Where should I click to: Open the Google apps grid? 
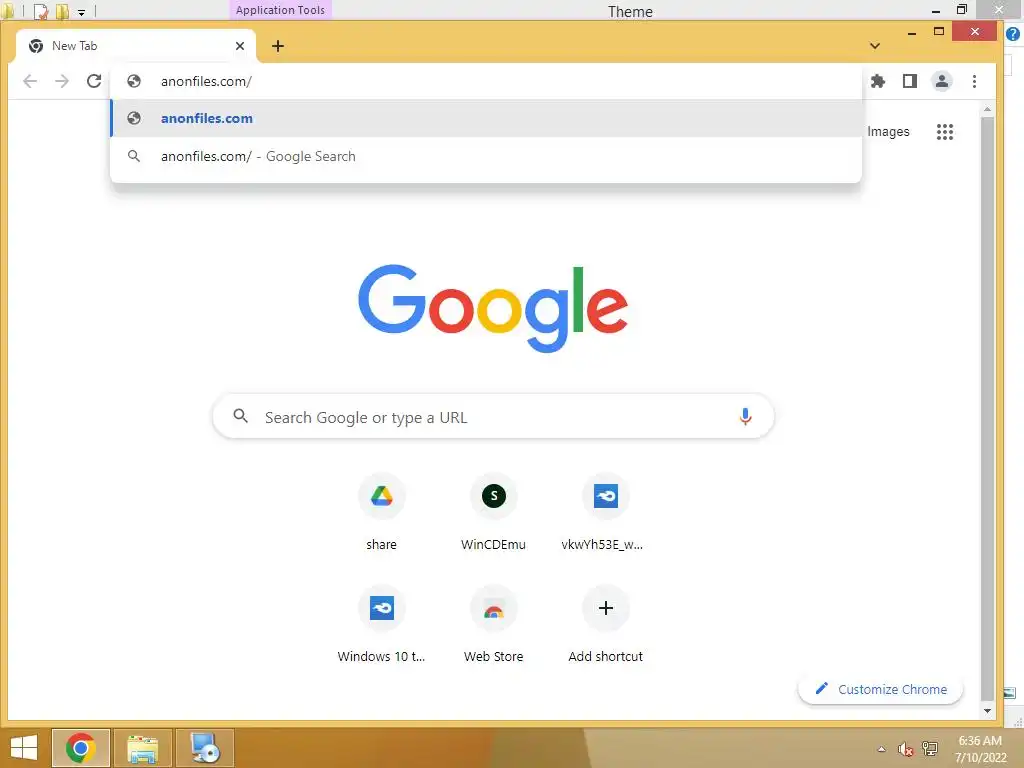945,132
